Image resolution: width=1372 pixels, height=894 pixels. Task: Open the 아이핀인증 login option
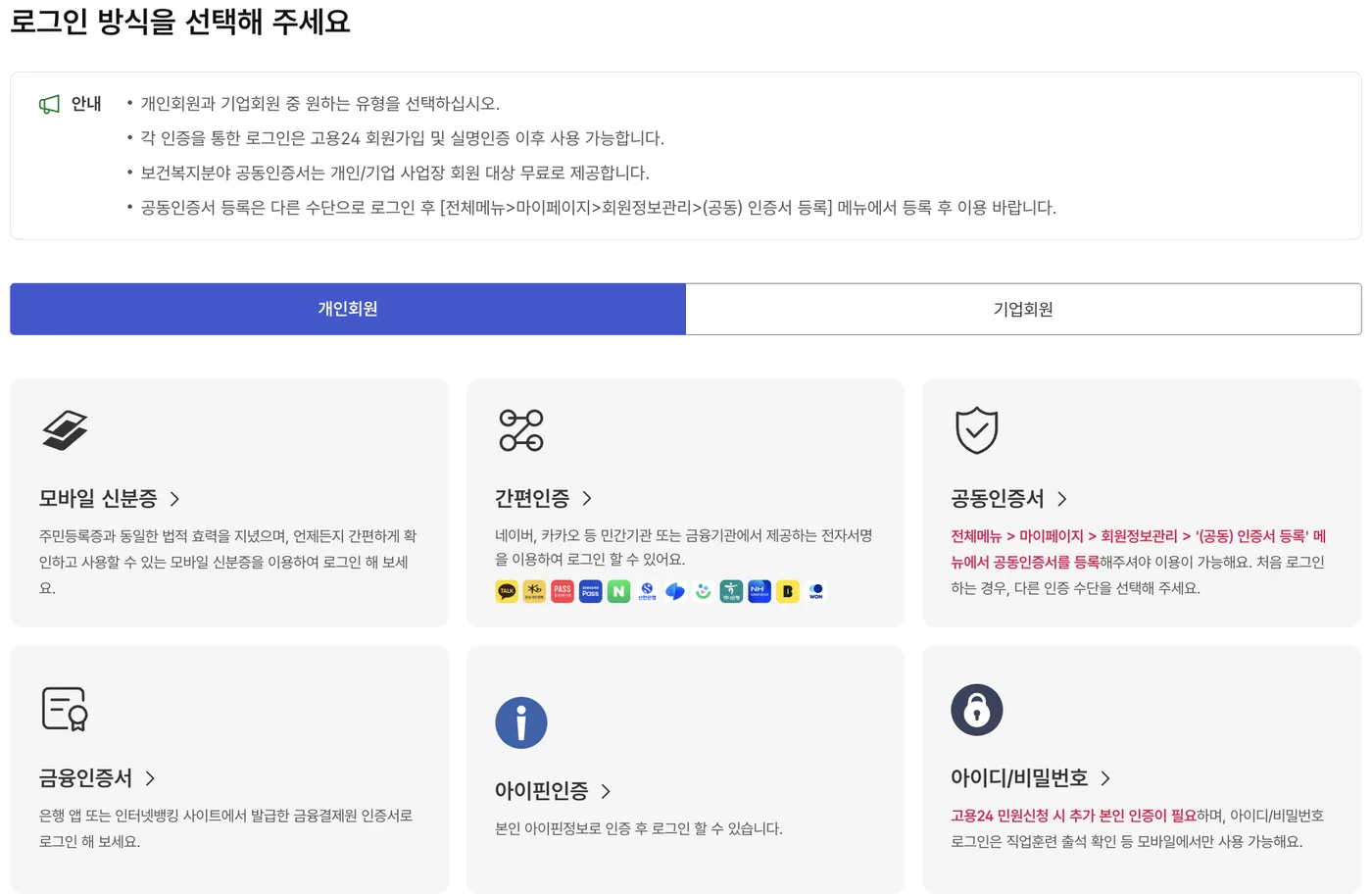pos(542,791)
